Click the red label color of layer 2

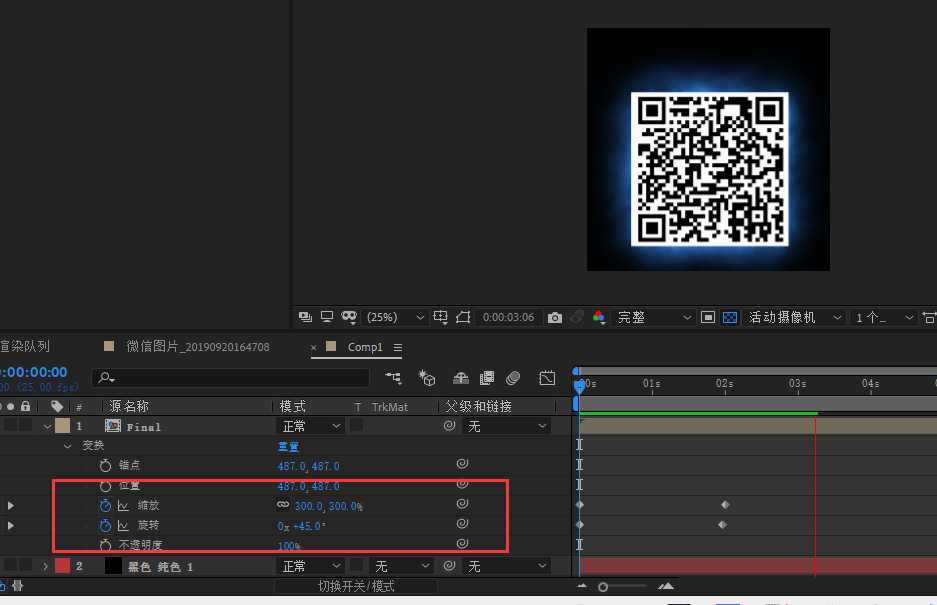62,566
